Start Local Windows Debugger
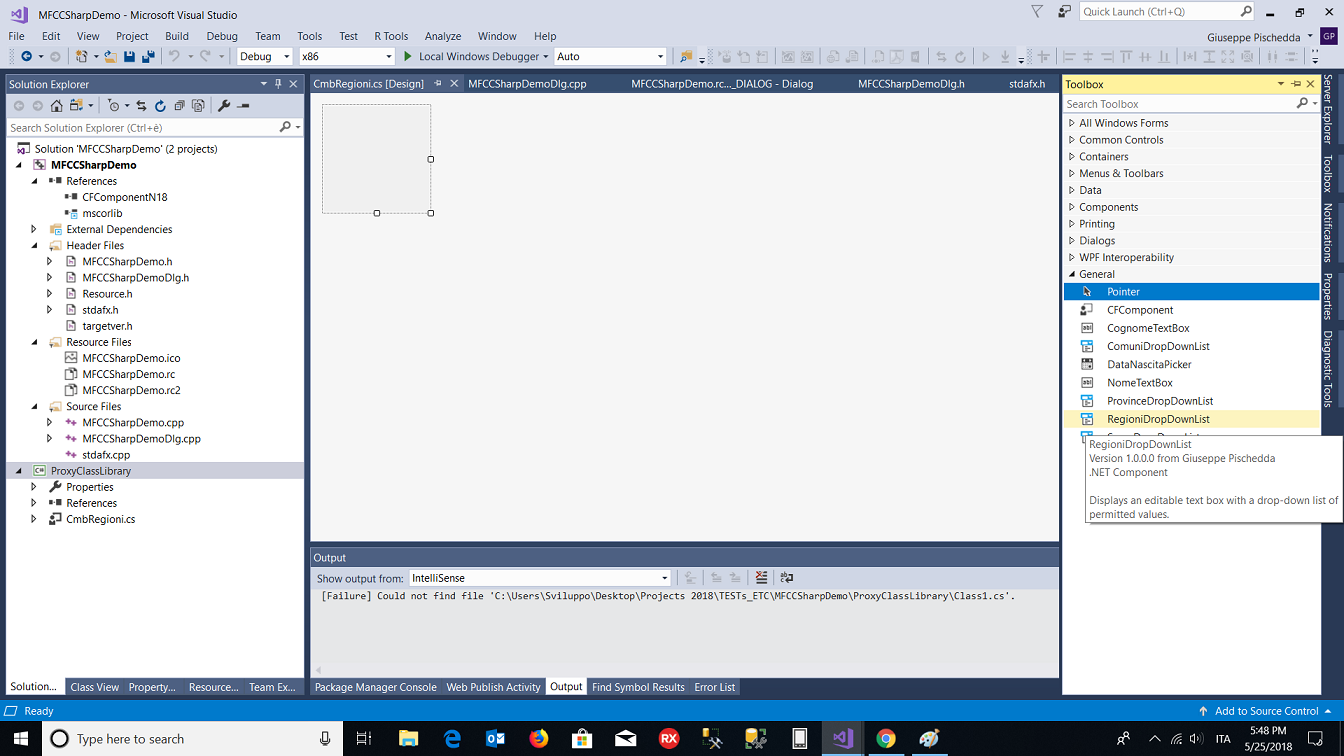 tap(476, 56)
